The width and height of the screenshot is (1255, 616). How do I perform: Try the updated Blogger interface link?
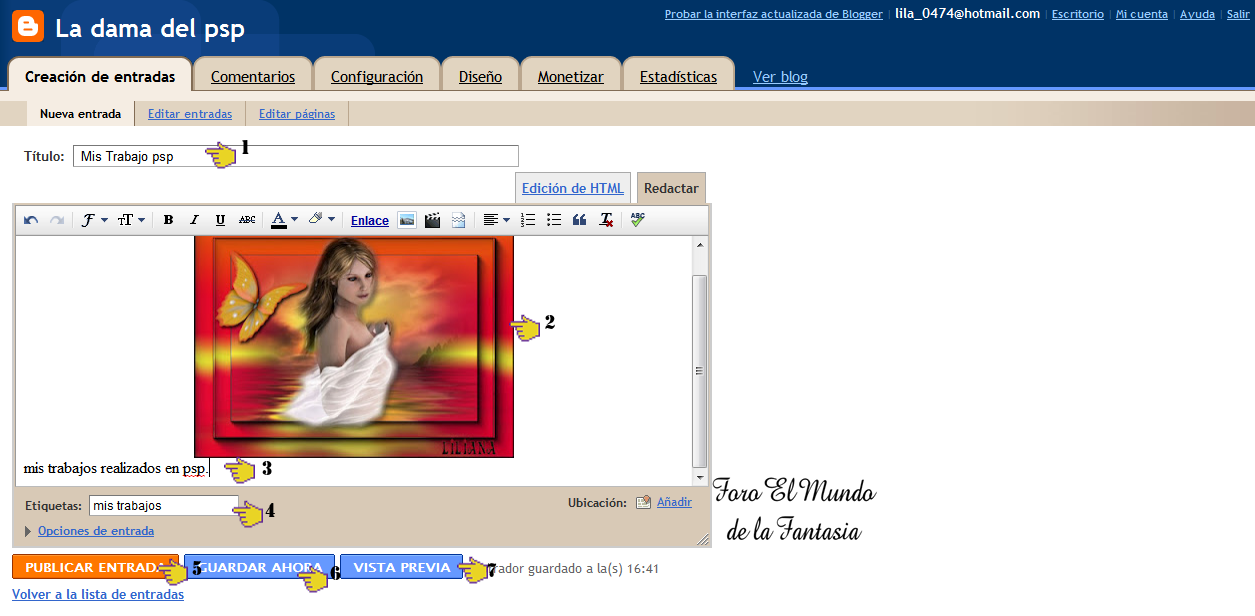click(774, 14)
